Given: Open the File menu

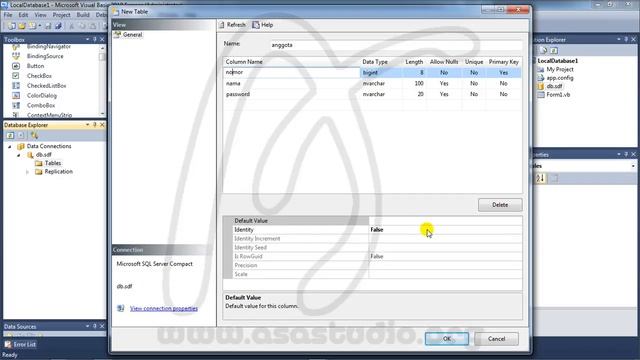Looking at the screenshot, I should [x=8, y=15].
